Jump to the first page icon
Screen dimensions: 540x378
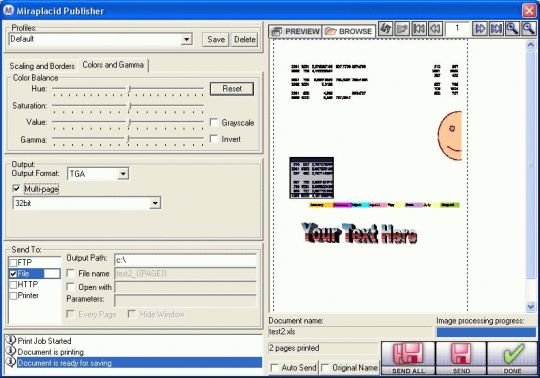pos(419,29)
